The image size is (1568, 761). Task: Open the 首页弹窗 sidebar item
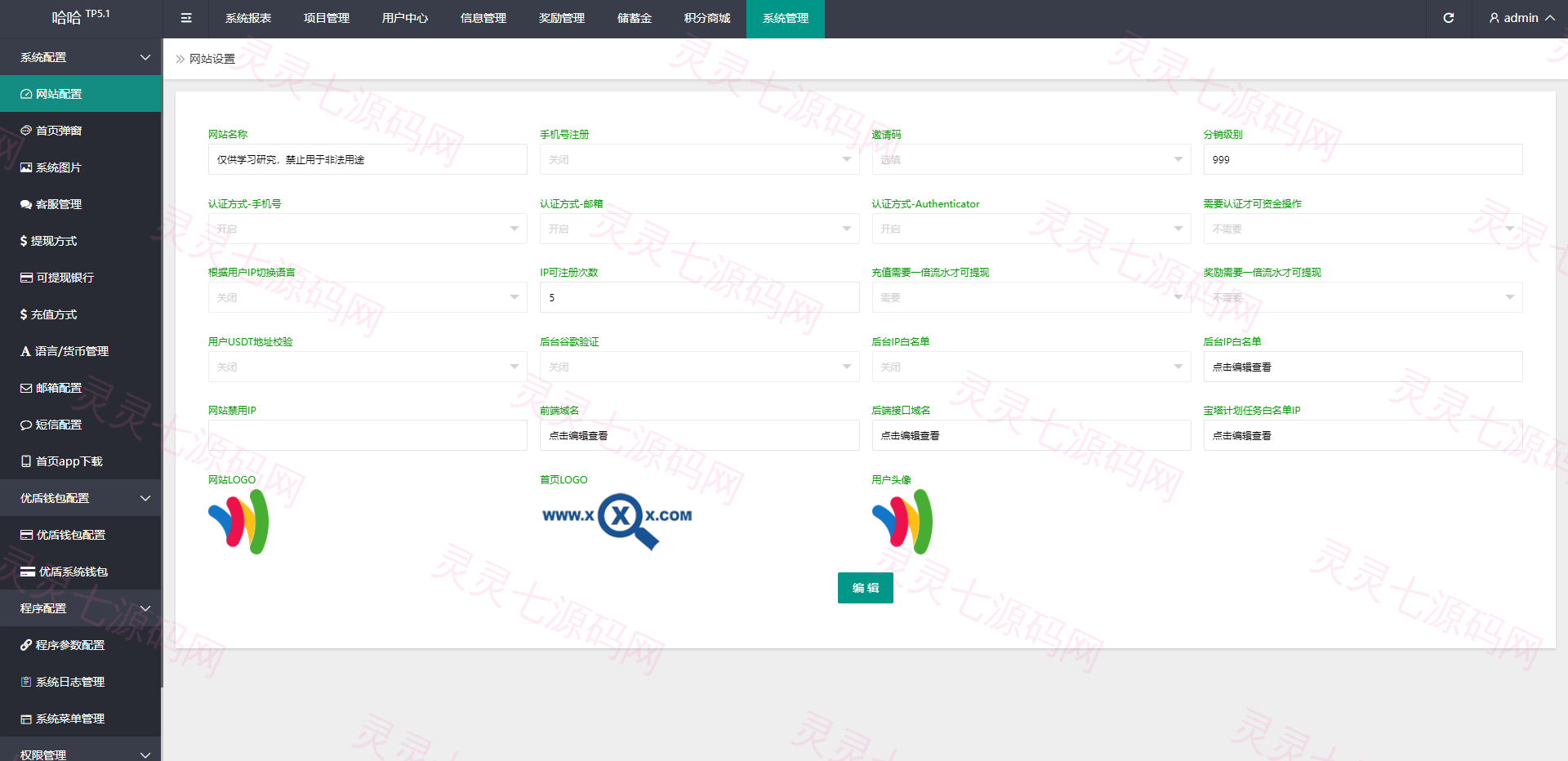point(81,131)
